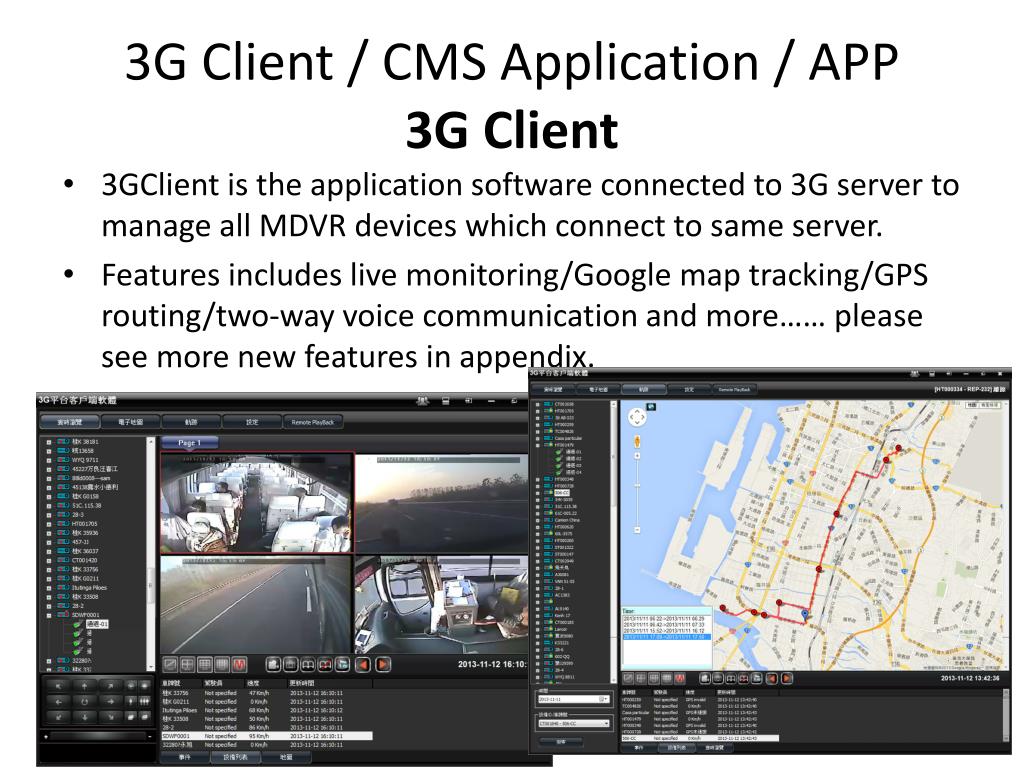Select sixteen-split grid layout in live view toolbar
This screenshot has height=768, width=1024.
click(x=222, y=665)
